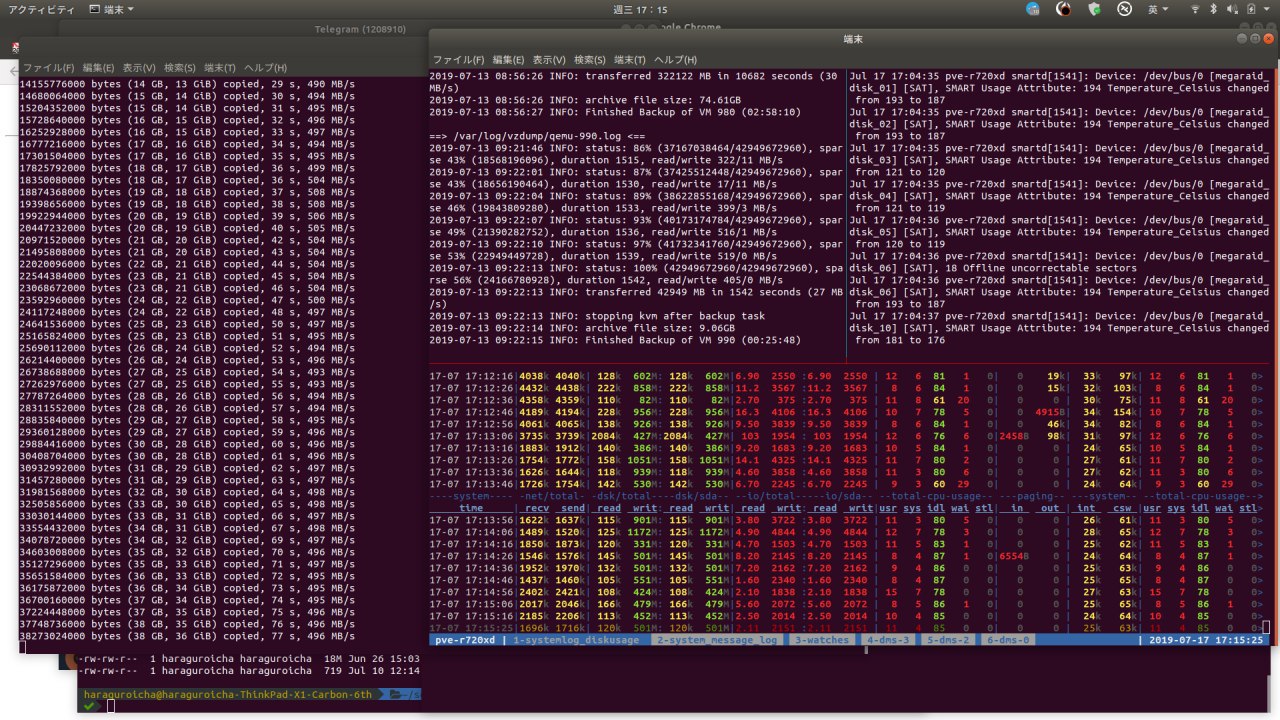
Task: Open the clock showing 週三 17:15
Action: (x=640, y=9)
